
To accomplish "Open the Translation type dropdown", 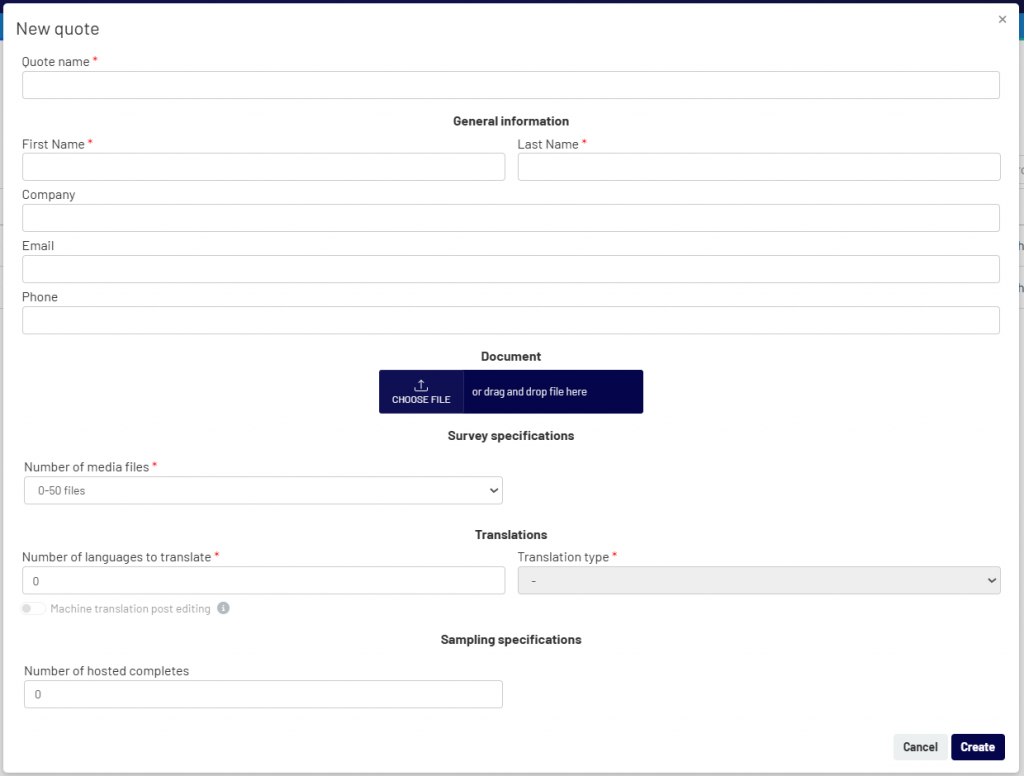I will (x=759, y=580).
